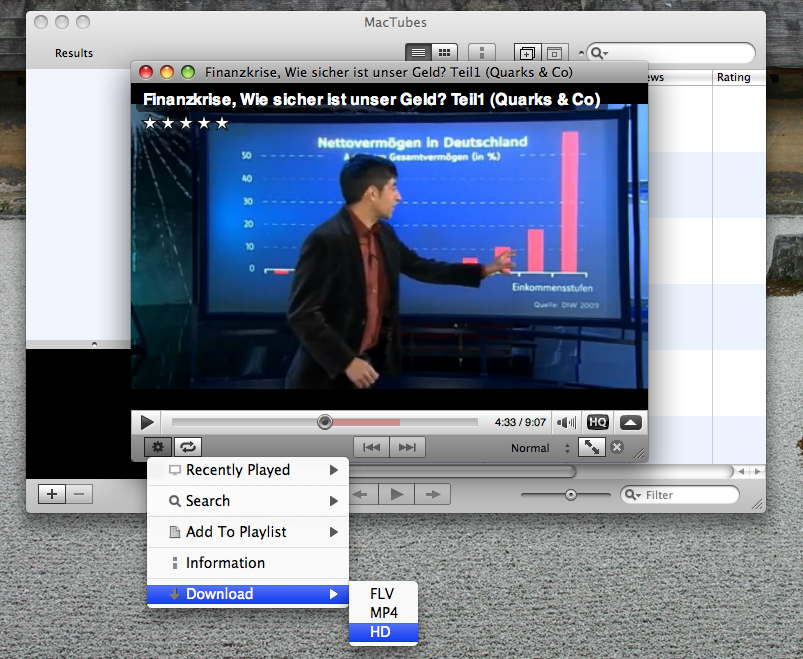Click the info button in the MacTubes toolbar

tap(482, 52)
